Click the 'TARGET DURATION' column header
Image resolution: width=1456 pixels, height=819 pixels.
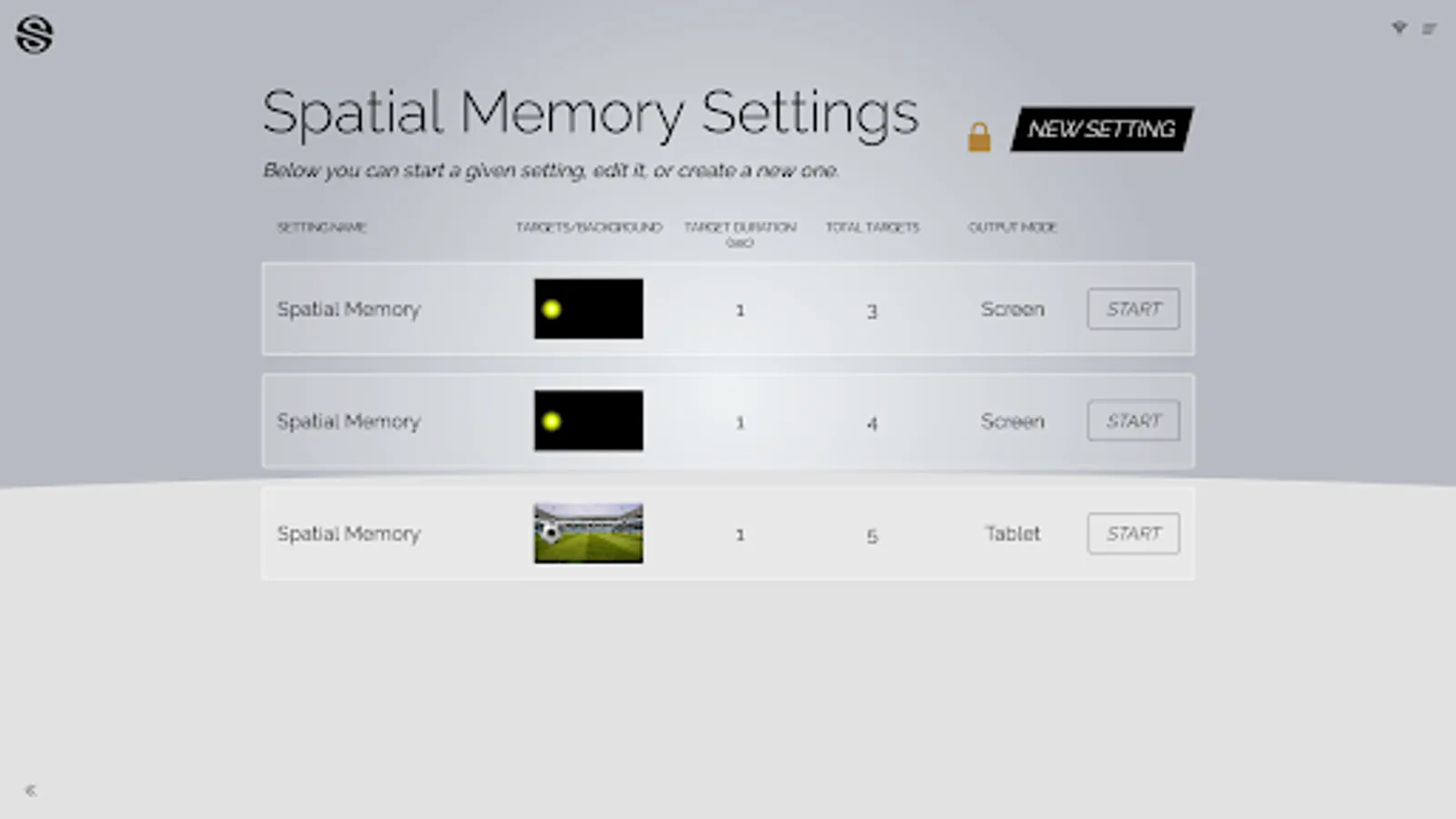pyautogui.click(x=740, y=234)
